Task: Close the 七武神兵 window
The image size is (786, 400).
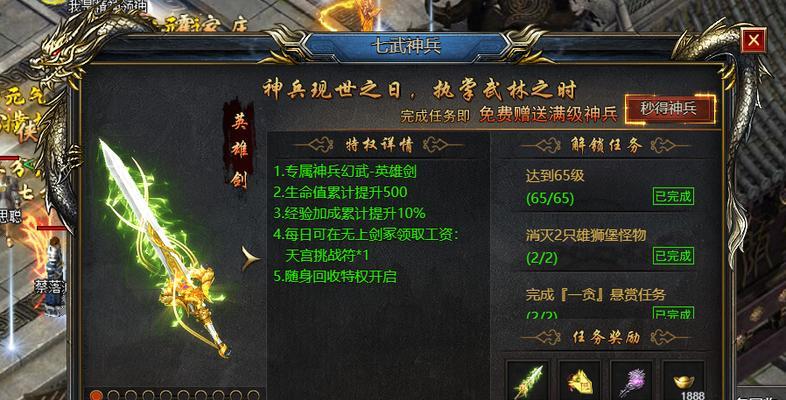Action: 753,41
